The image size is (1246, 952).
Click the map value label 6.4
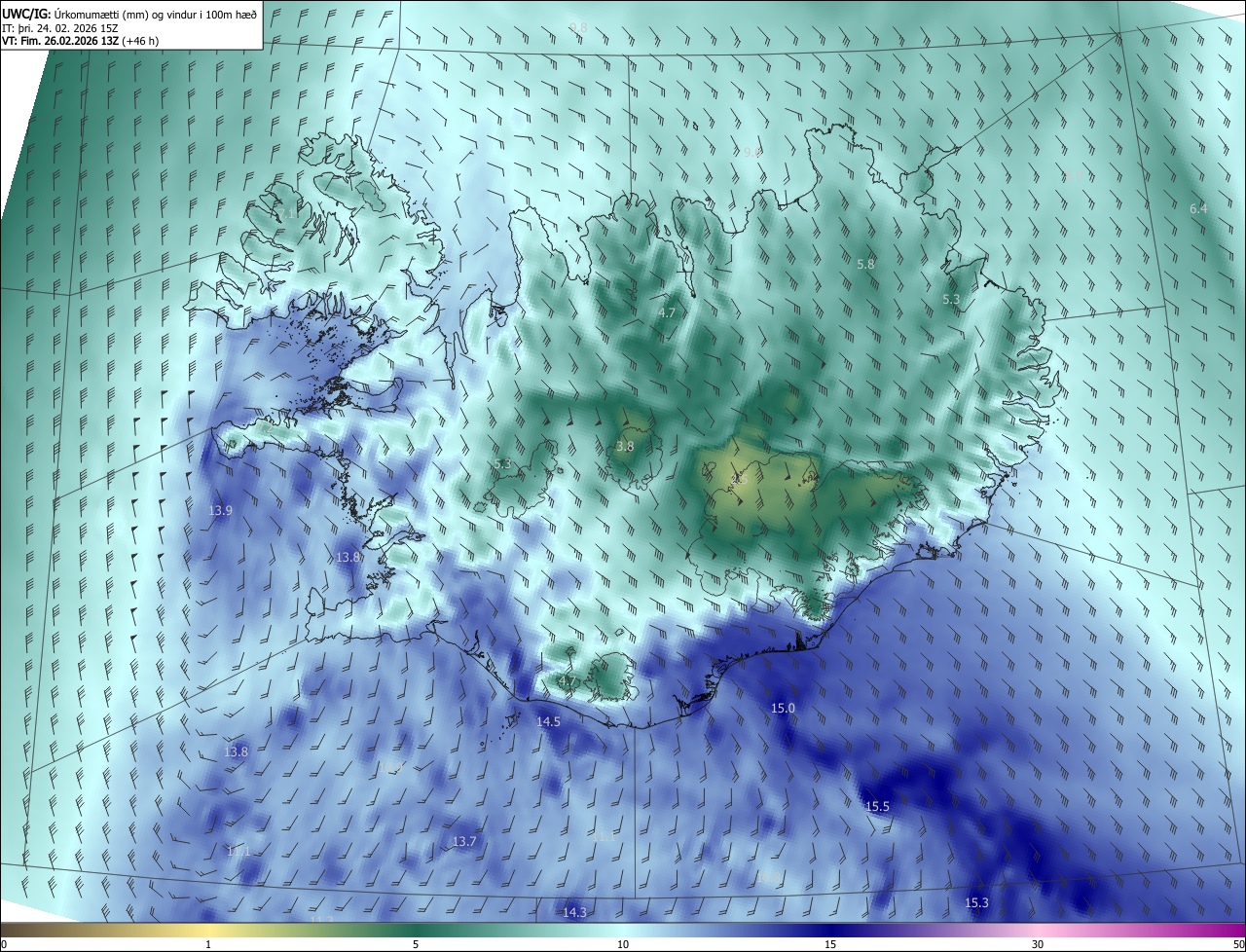[1198, 209]
